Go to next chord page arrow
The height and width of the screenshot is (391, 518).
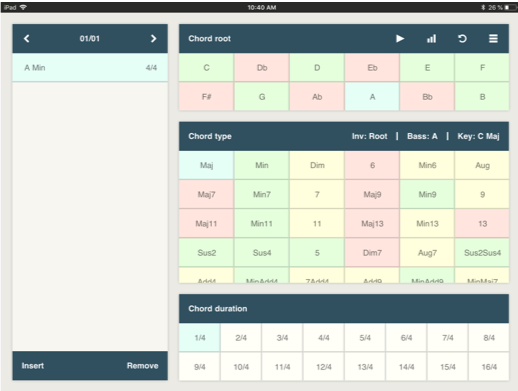[153, 39]
